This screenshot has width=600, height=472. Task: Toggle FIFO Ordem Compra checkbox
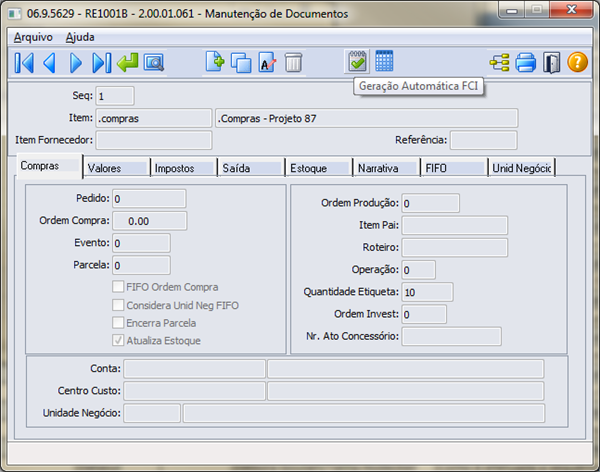(118, 287)
